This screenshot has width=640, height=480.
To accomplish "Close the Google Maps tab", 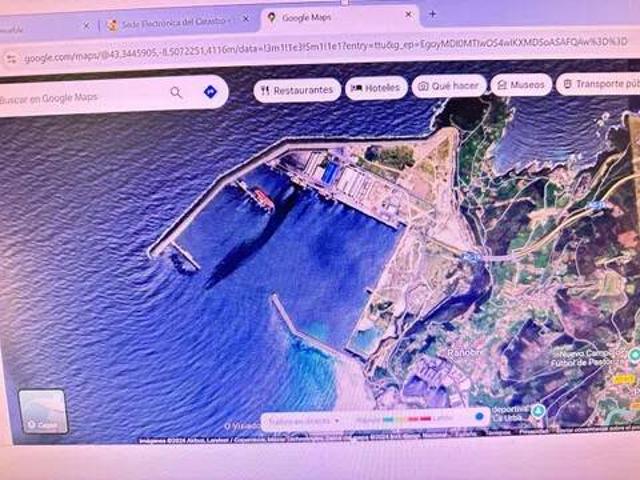I will click(x=408, y=16).
